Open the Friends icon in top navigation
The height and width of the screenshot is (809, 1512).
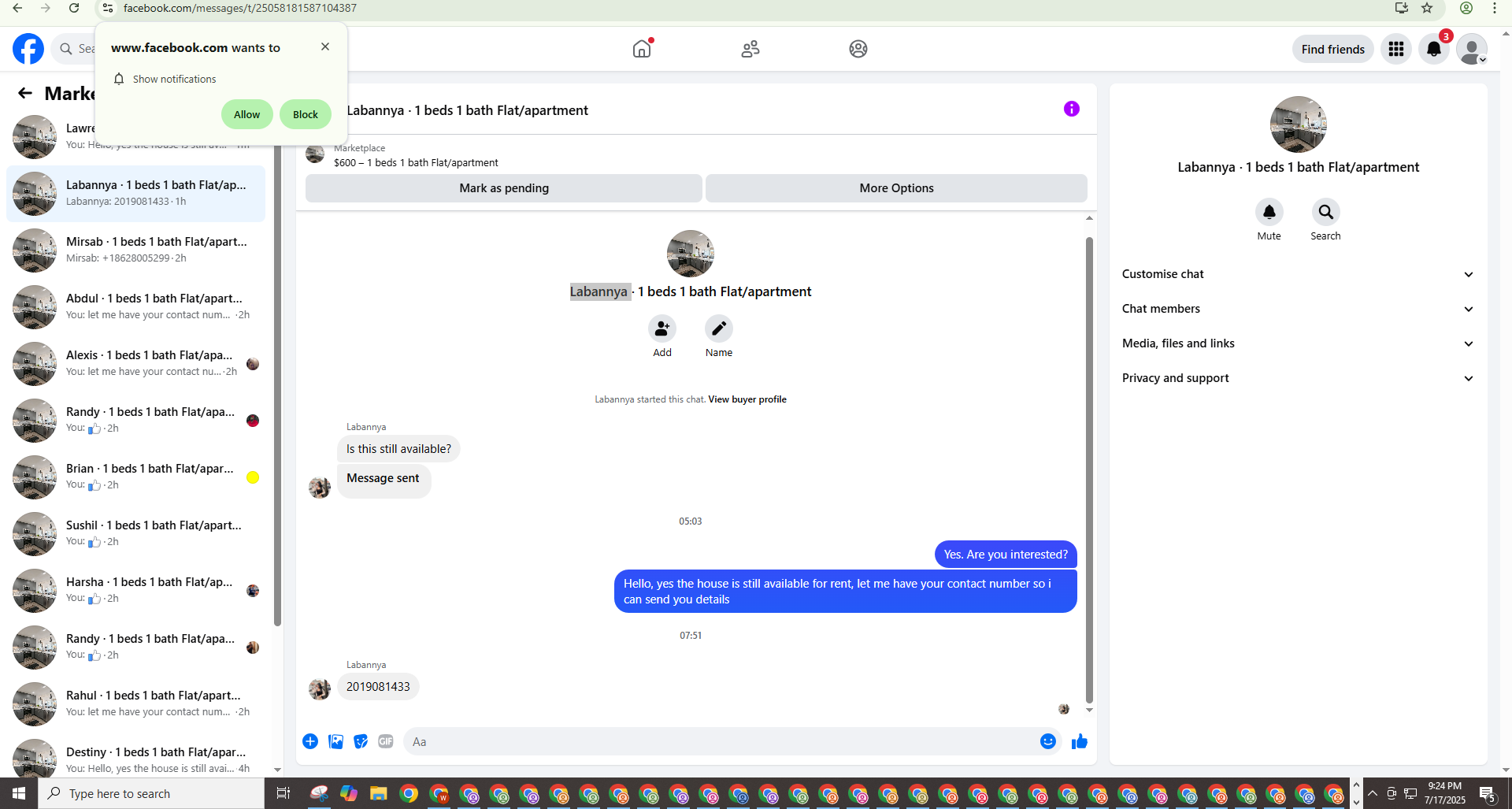pos(750,49)
